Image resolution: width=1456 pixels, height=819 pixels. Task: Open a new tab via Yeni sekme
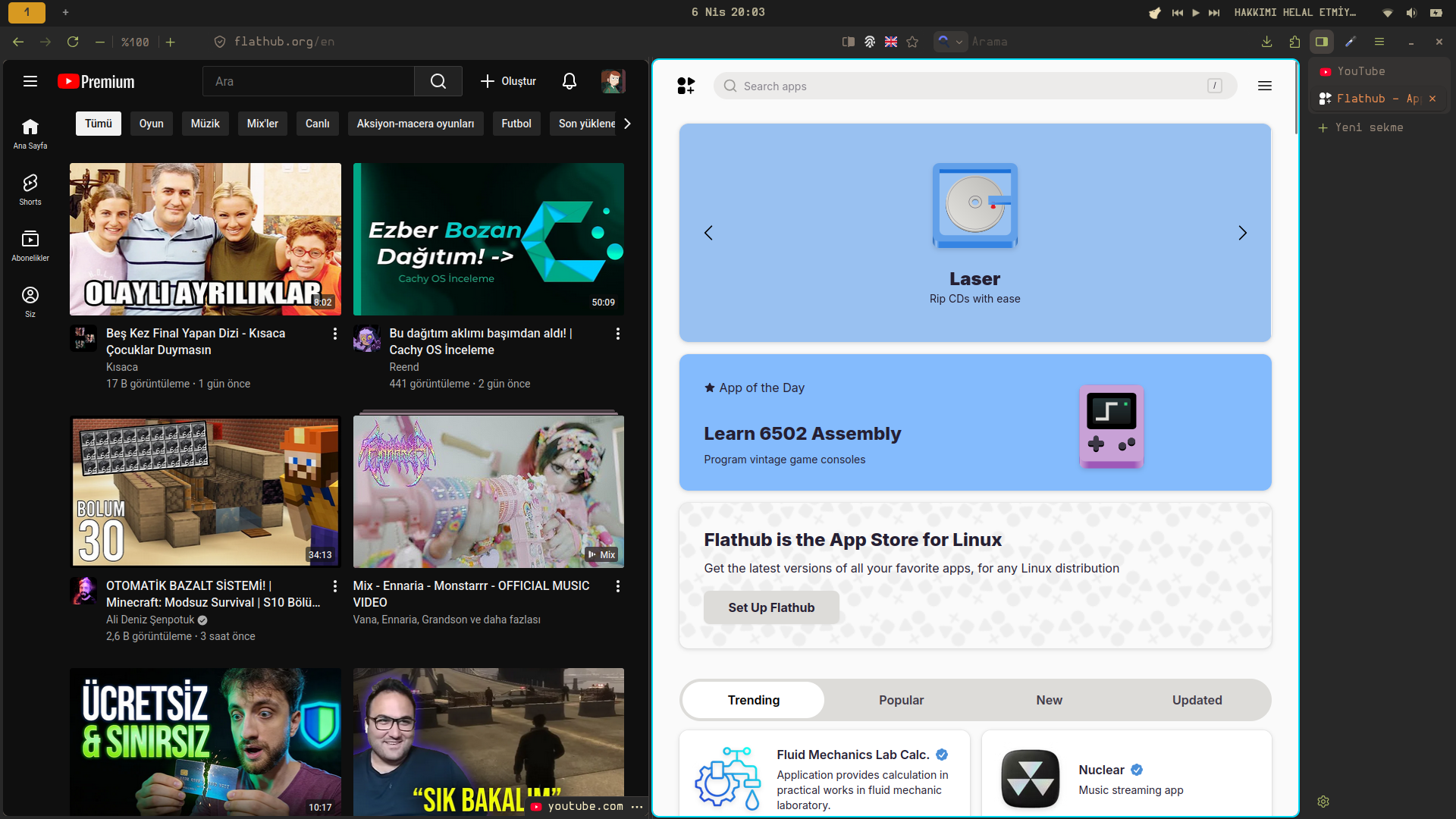[1361, 127]
